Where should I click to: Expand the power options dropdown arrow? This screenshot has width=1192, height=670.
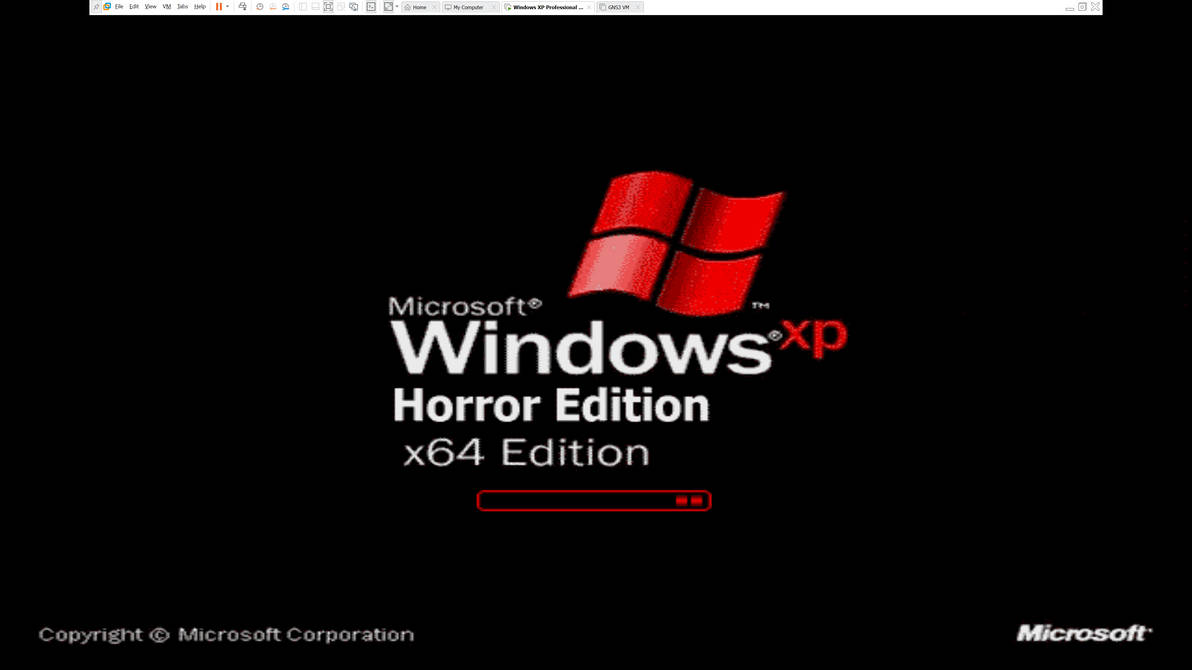[x=227, y=7]
